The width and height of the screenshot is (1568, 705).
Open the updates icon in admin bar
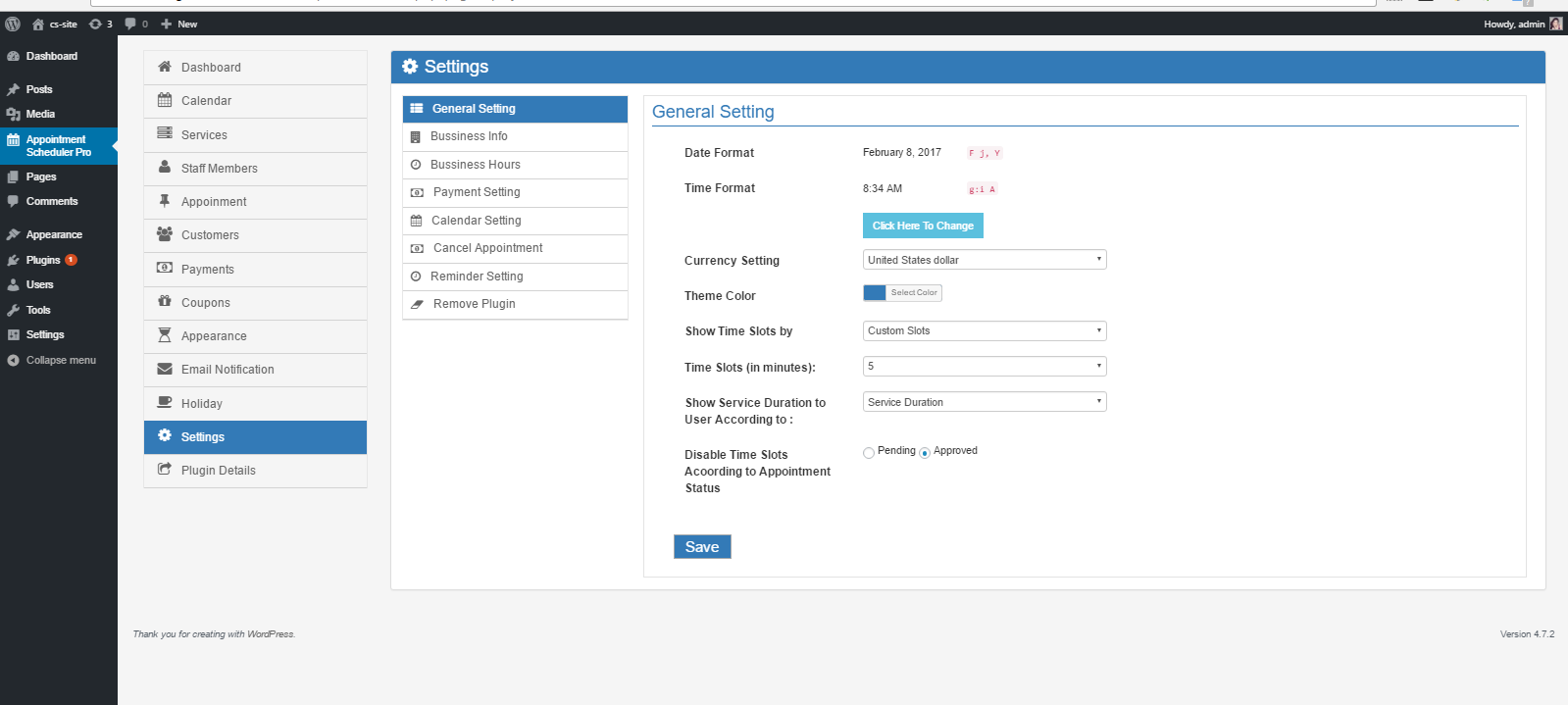pos(95,24)
